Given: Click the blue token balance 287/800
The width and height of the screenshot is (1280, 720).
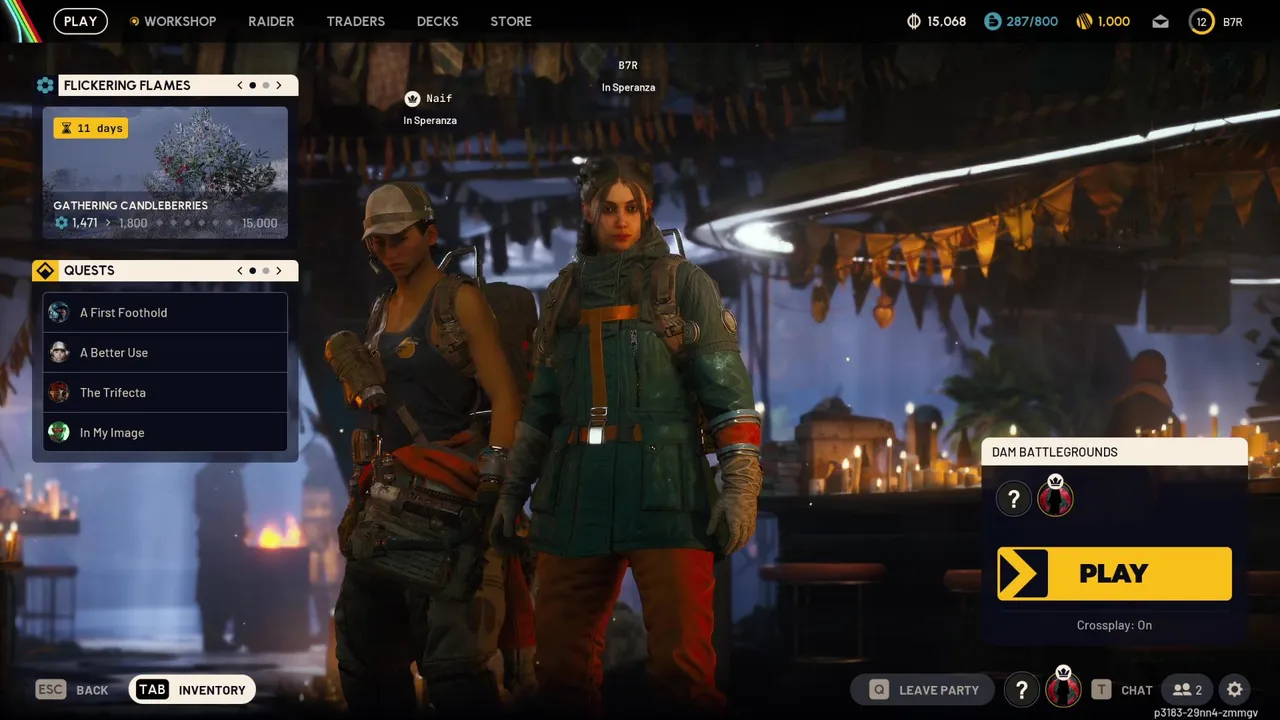Looking at the screenshot, I should click(x=1021, y=21).
